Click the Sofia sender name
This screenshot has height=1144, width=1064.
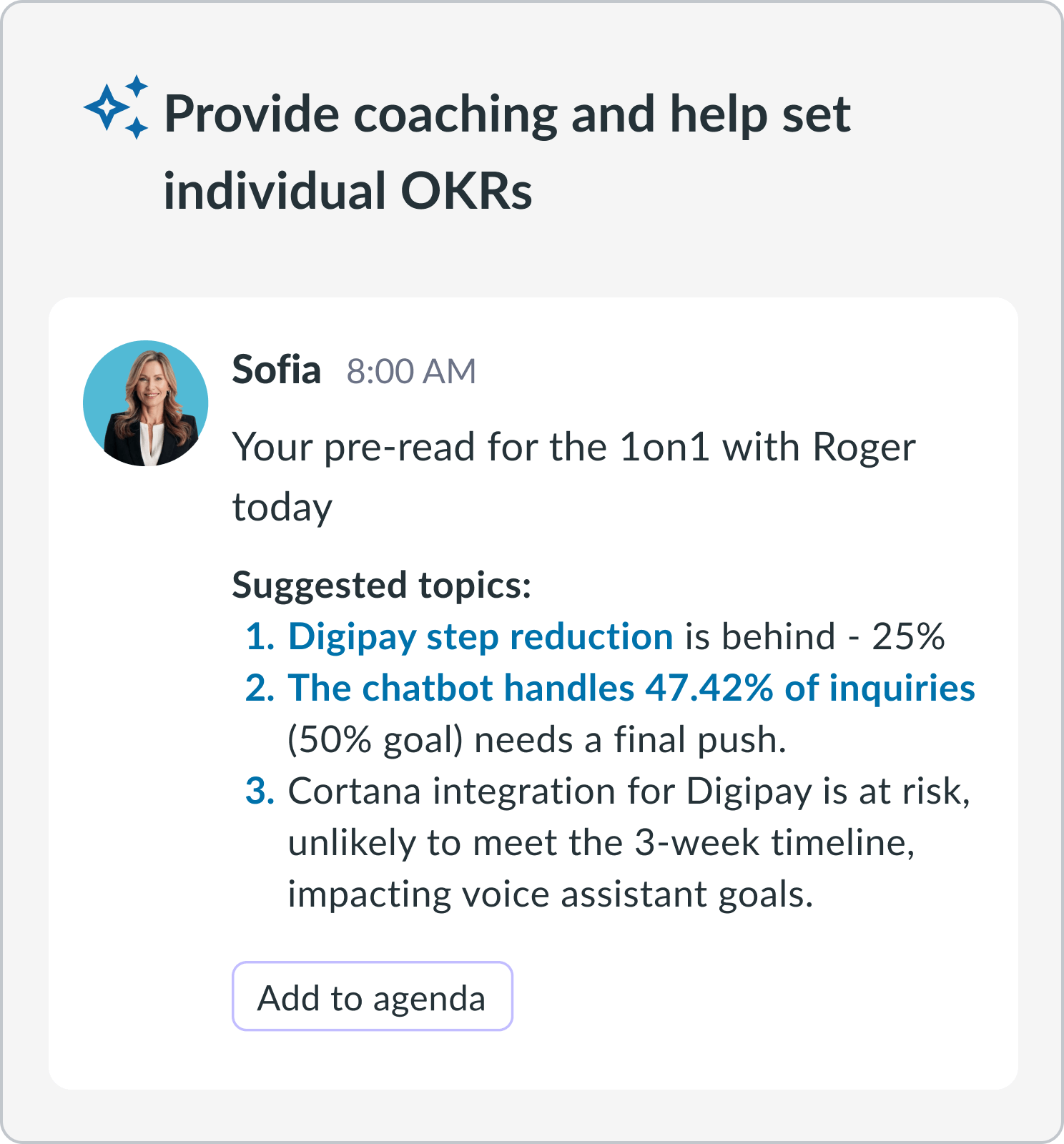pos(276,370)
